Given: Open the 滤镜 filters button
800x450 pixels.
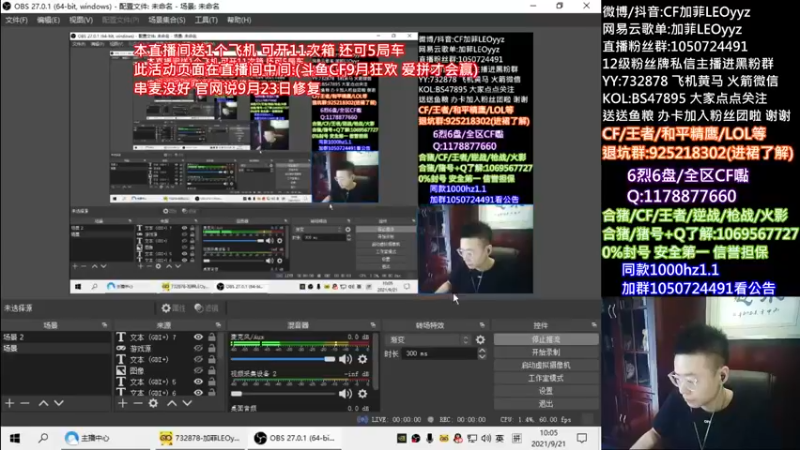Looking at the screenshot, I should pyautogui.click(x=206, y=308).
